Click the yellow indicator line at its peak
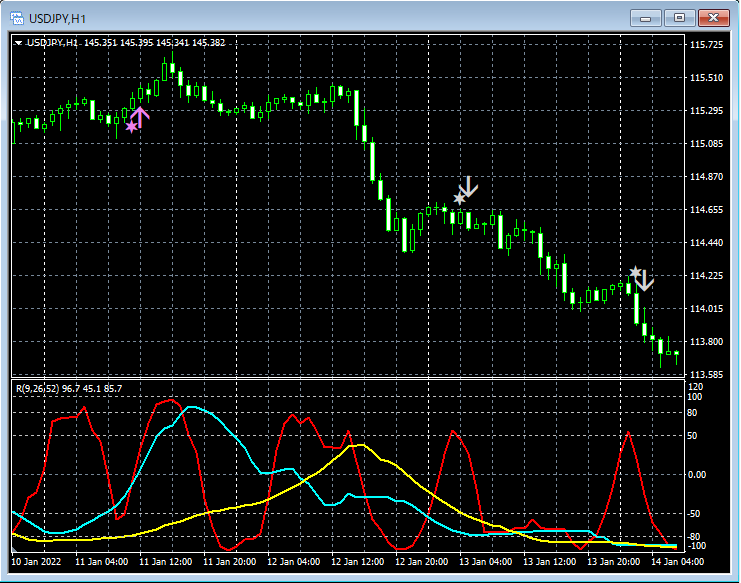Viewport: 741px width, 583px height. click(x=361, y=445)
